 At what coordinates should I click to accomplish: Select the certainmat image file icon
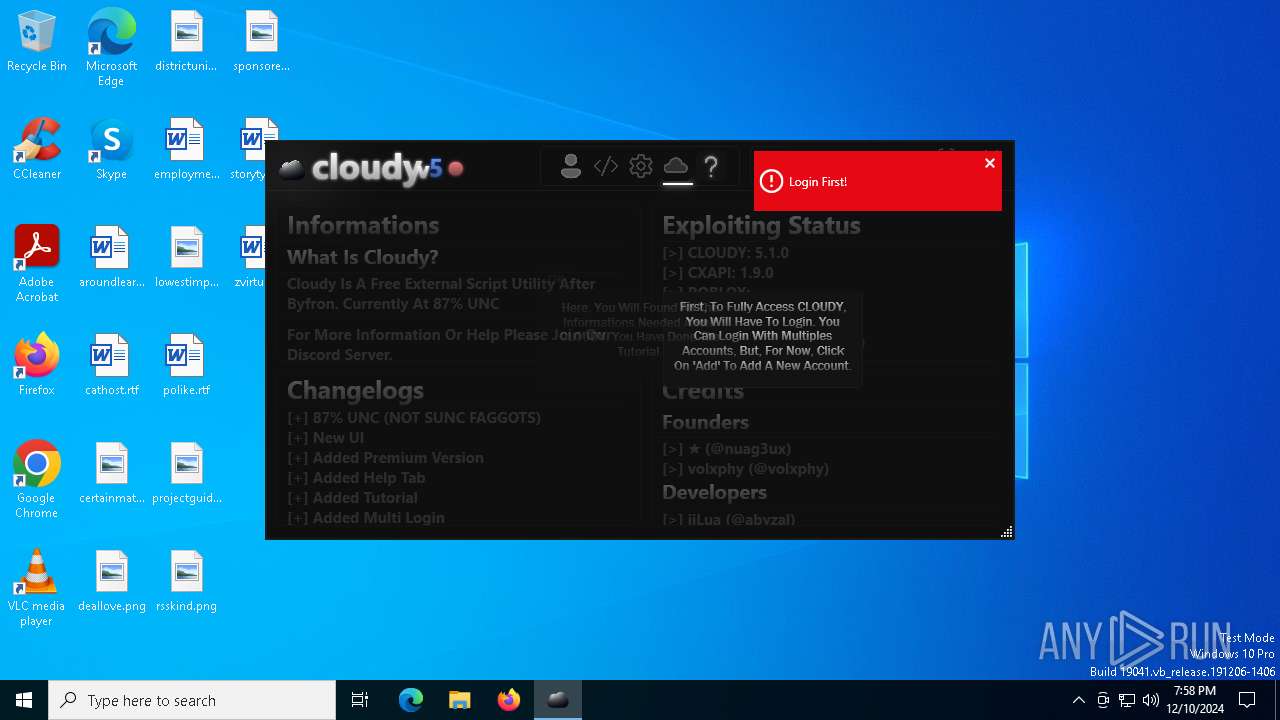coord(111,473)
